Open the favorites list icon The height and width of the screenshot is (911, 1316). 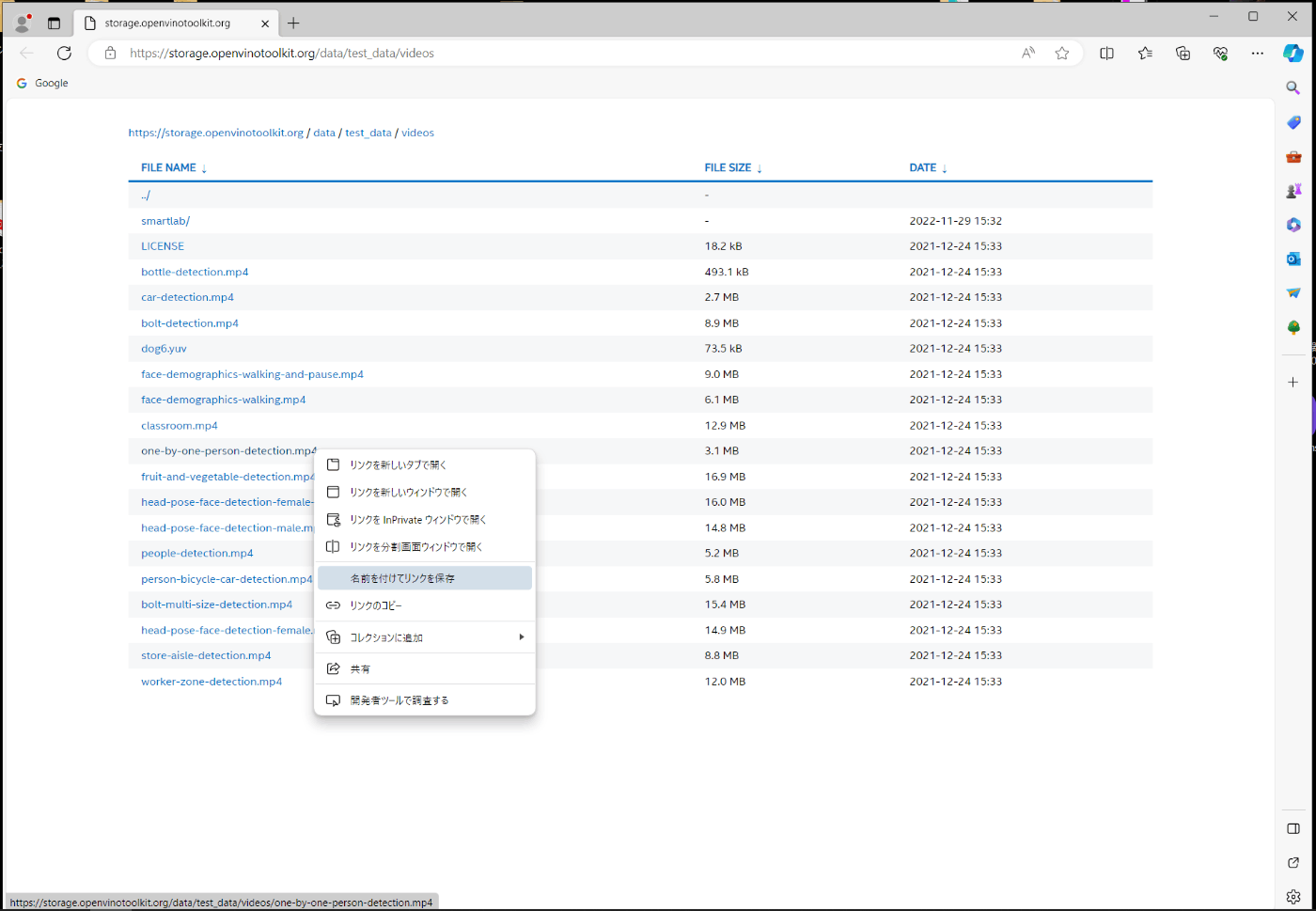tap(1145, 53)
